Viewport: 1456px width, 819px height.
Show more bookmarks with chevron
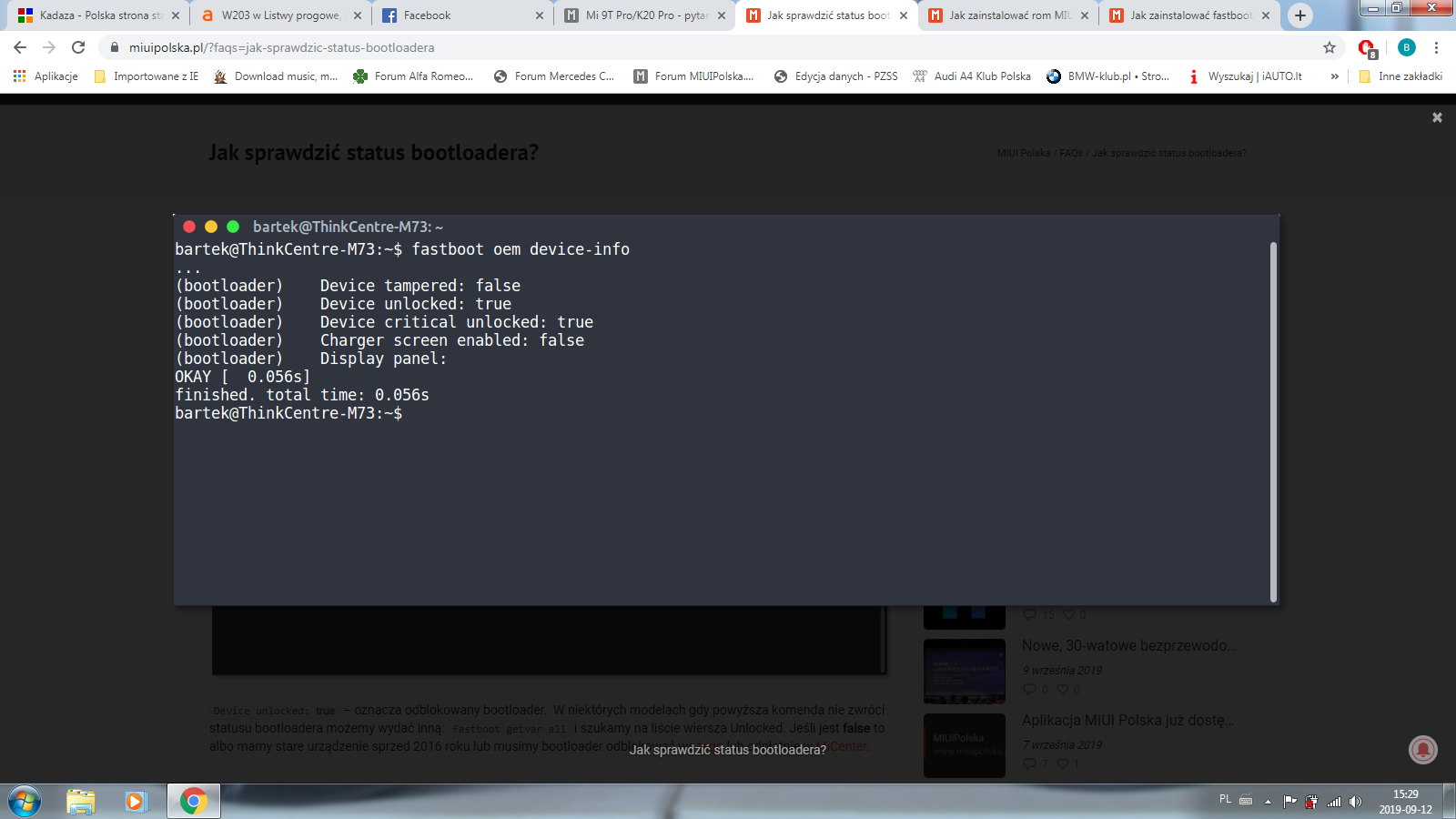coord(1334,76)
